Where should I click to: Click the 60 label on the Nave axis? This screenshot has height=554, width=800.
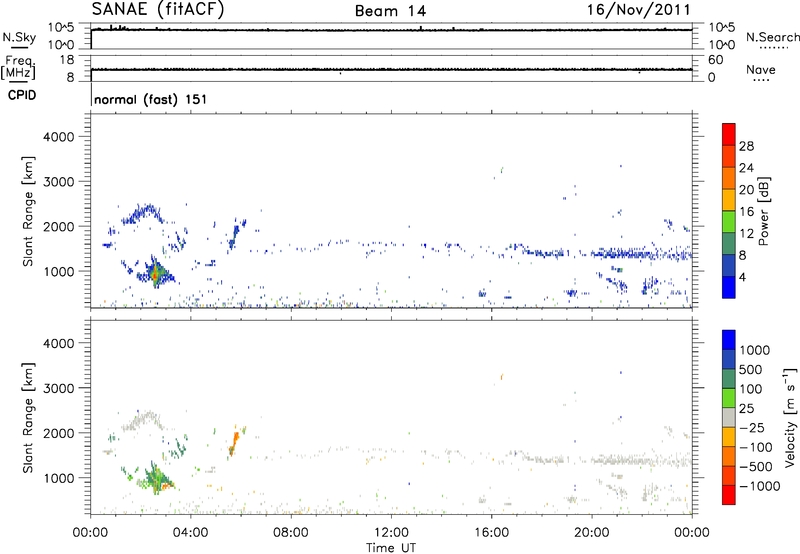click(716, 60)
